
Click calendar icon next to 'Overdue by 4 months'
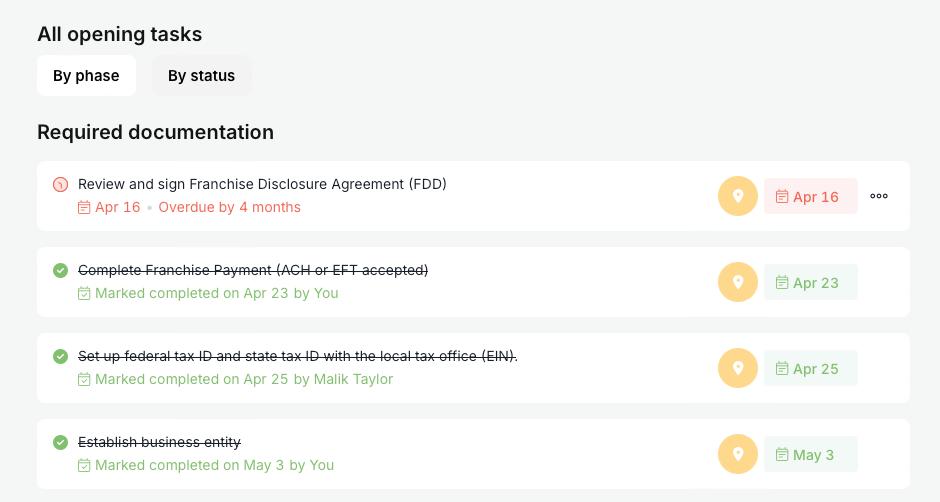tap(84, 207)
